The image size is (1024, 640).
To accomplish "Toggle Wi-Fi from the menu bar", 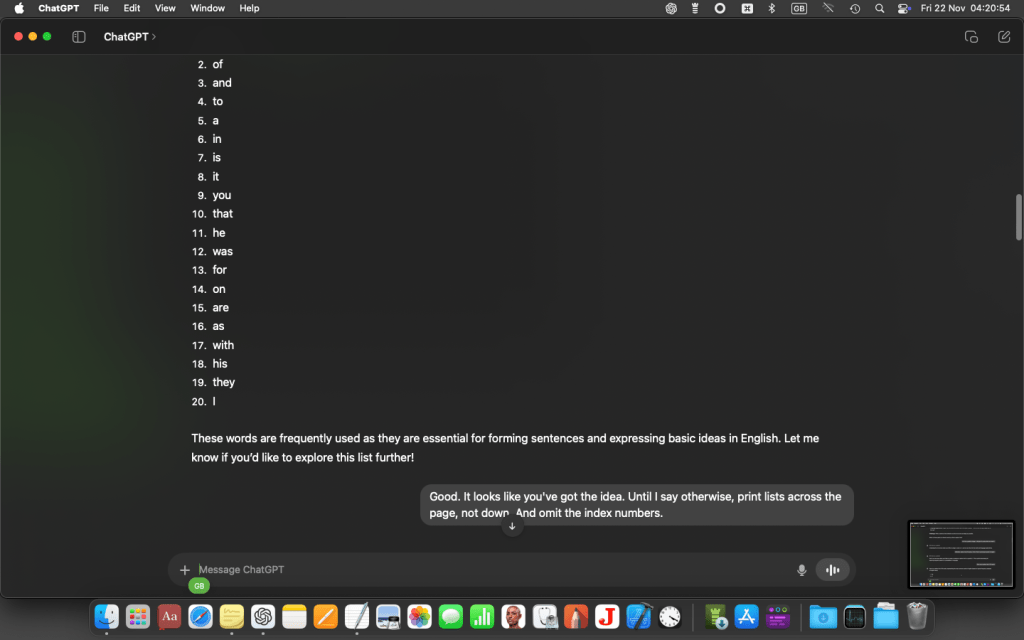I will coord(827,8).
